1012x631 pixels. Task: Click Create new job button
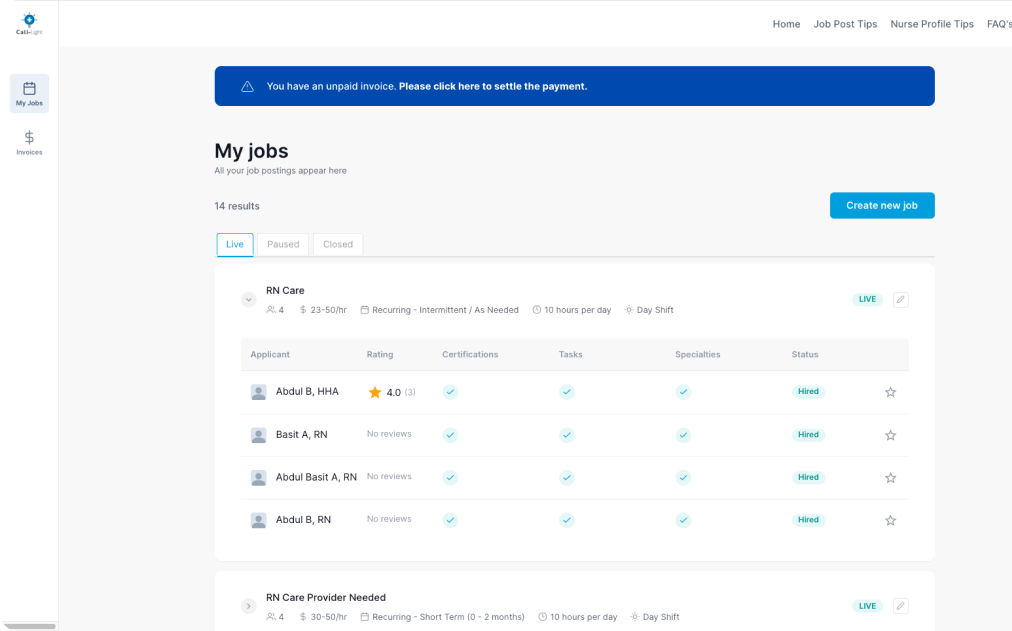[x=882, y=205]
